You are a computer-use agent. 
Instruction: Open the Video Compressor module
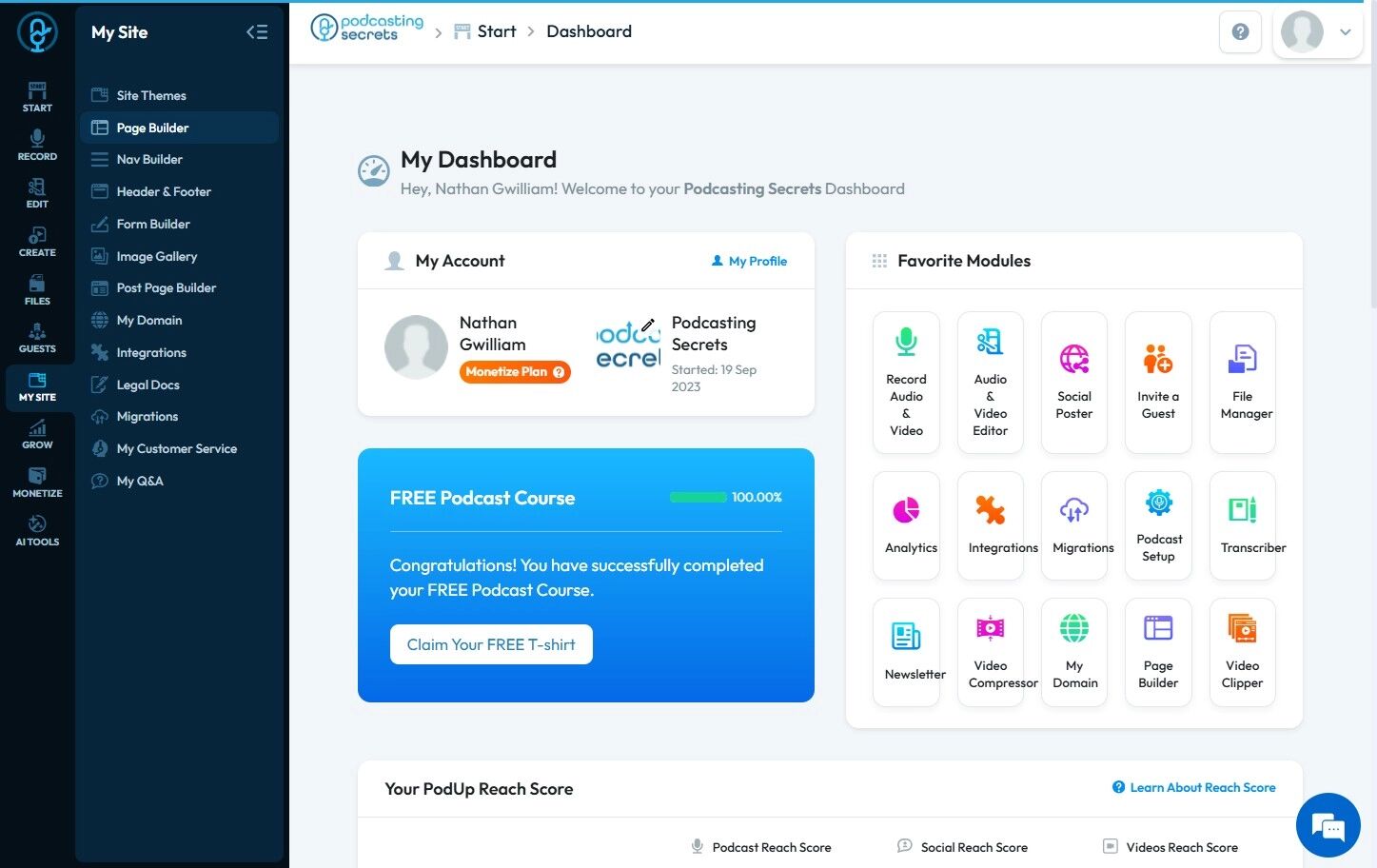coord(990,652)
